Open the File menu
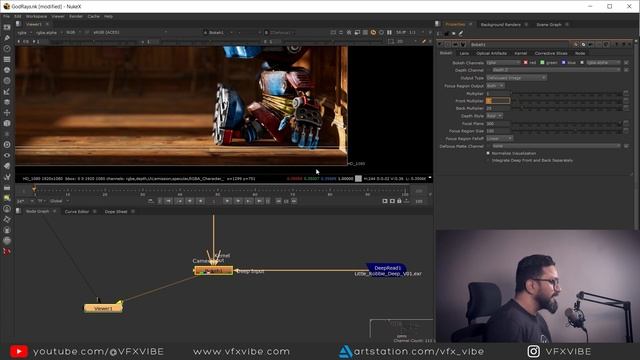The height and width of the screenshot is (360, 640). coord(7,16)
